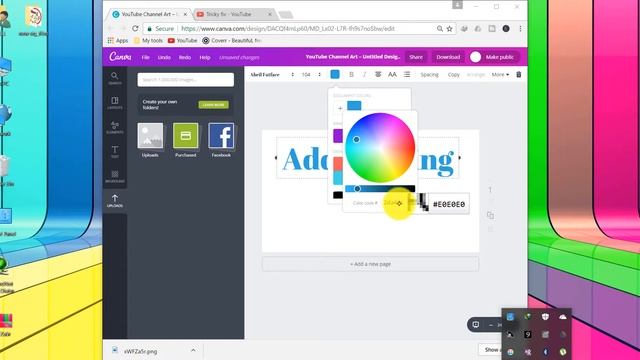Delete selected element with trash icon
This screenshot has width=640, height=360.
[x=519, y=74]
